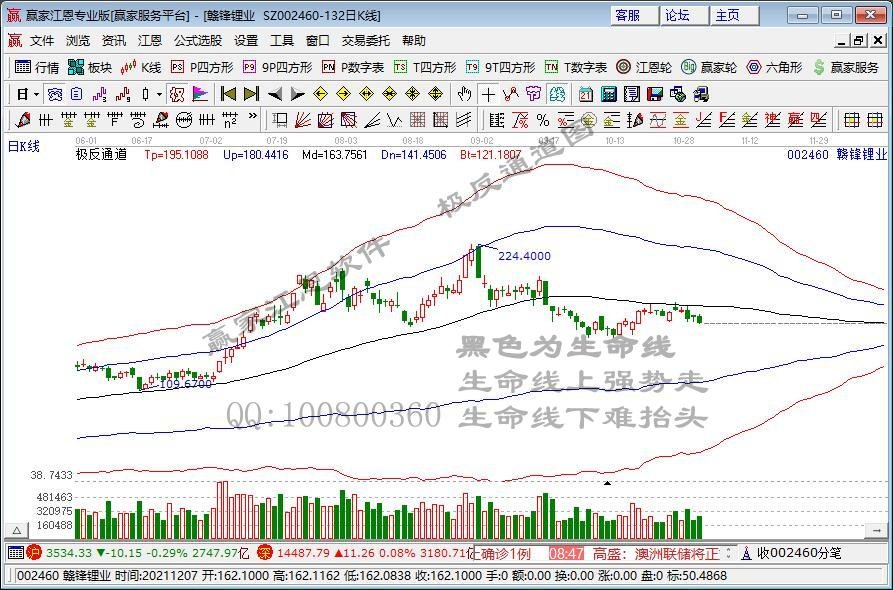Open the 公式选股 menu

[x=198, y=40]
